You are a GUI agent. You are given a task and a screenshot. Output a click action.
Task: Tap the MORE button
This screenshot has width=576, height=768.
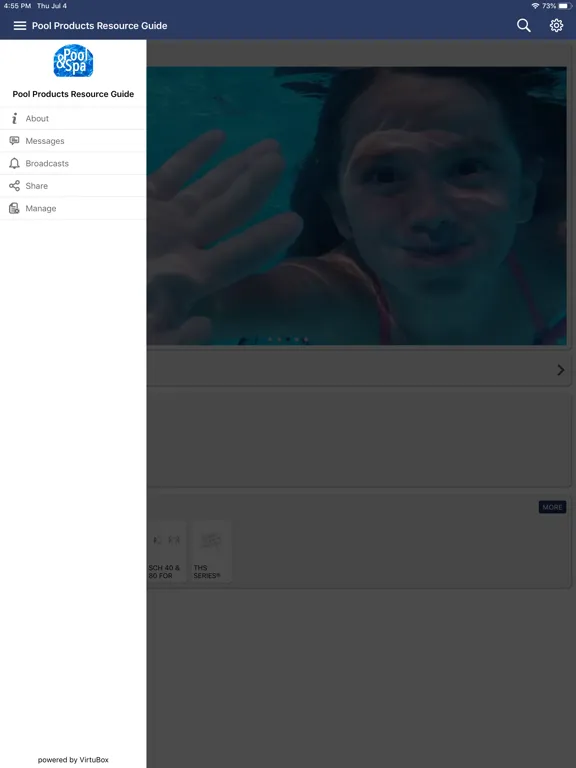point(552,507)
